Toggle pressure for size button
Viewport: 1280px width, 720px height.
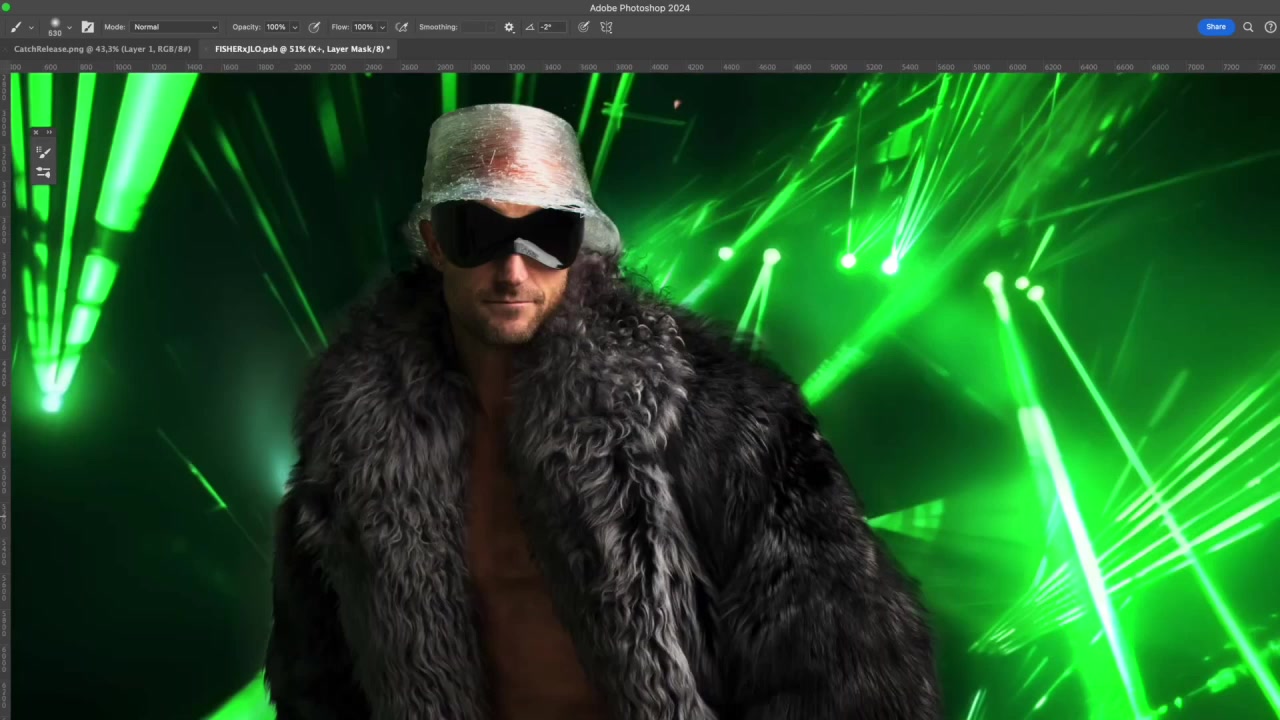click(584, 27)
